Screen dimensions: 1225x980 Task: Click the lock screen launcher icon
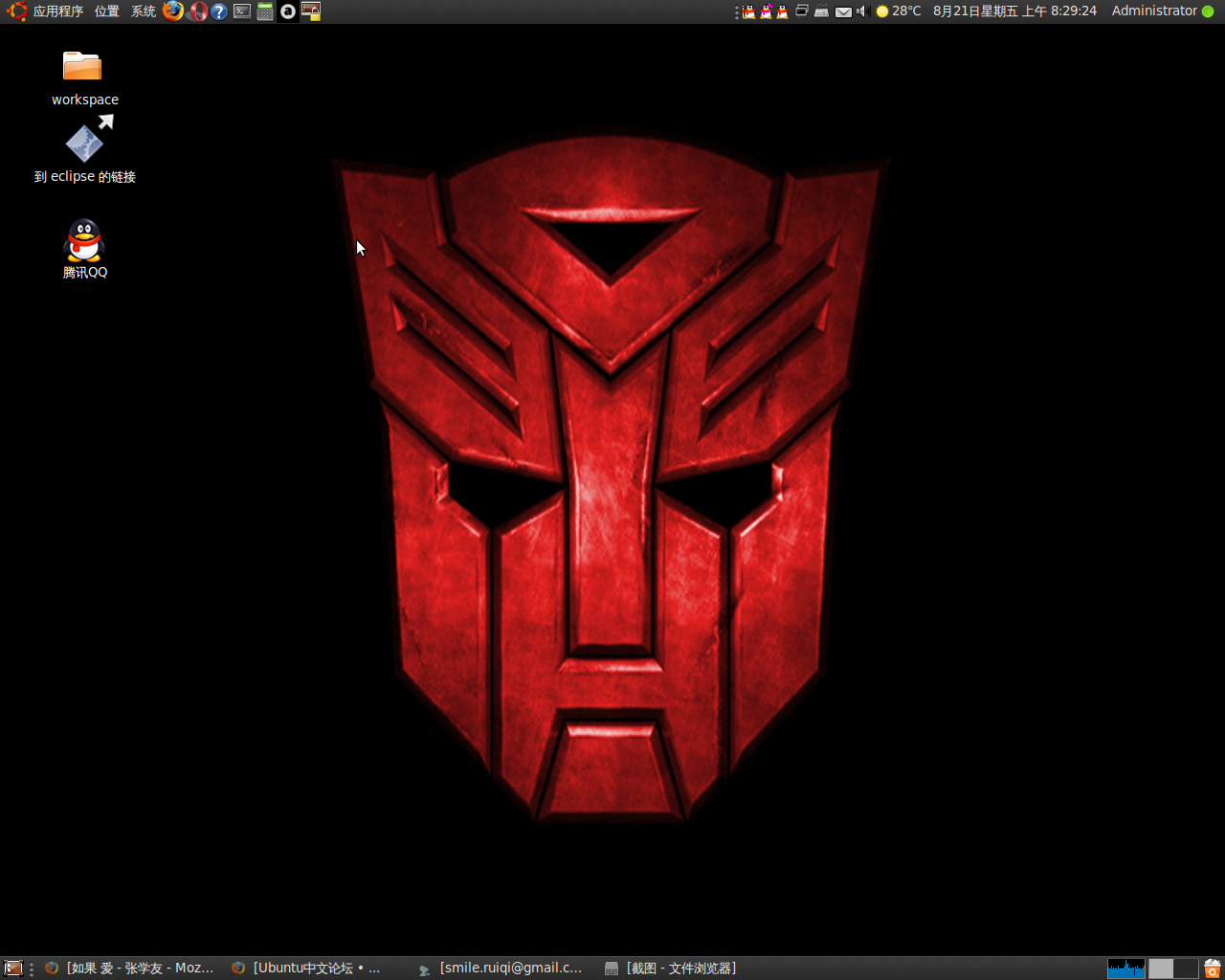click(x=311, y=11)
